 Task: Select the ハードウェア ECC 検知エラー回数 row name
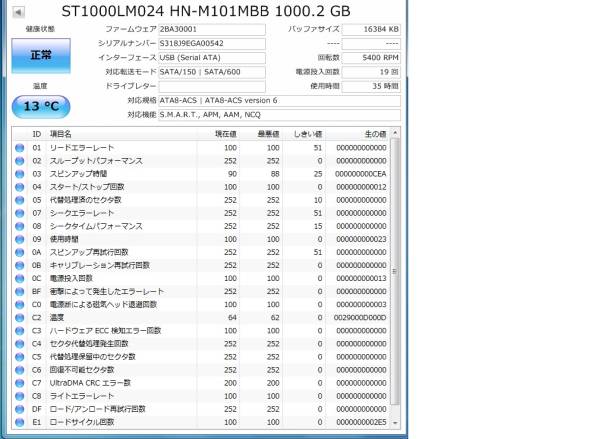(x=105, y=331)
